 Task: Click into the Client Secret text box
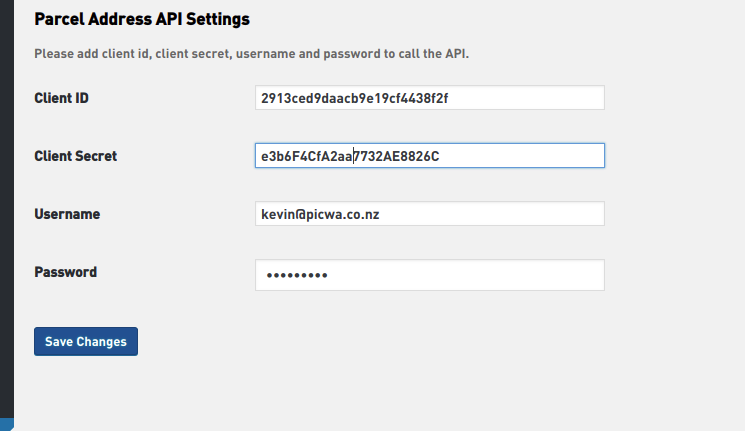(x=430, y=156)
